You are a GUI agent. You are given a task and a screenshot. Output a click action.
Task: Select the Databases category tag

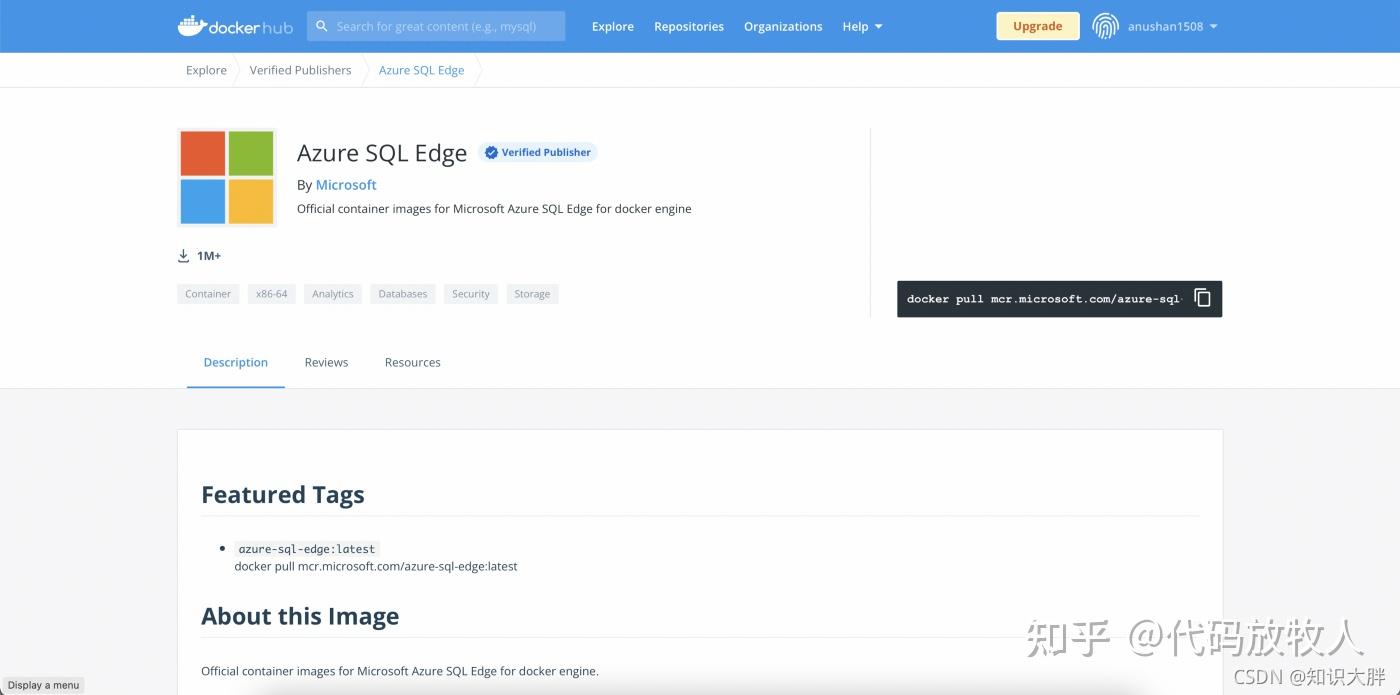pyautogui.click(x=402, y=293)
